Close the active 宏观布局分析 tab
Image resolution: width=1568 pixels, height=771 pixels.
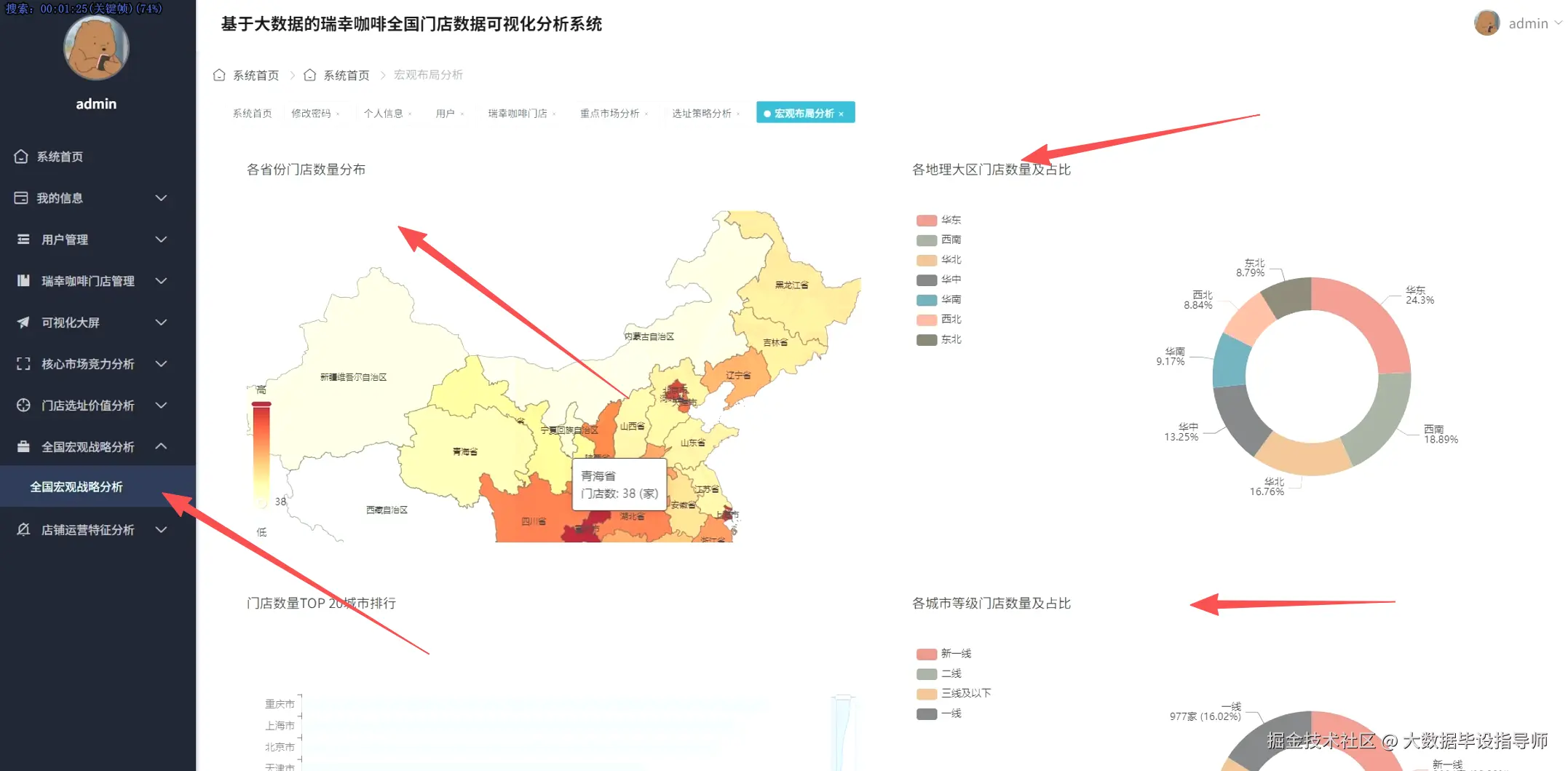(x=842, y=114)
